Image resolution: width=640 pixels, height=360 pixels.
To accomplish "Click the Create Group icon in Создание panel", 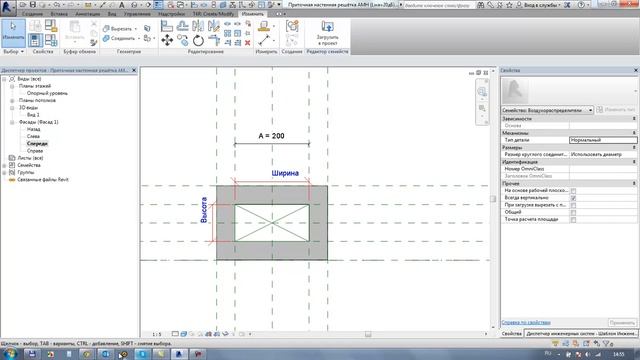I will pos(292,26).
